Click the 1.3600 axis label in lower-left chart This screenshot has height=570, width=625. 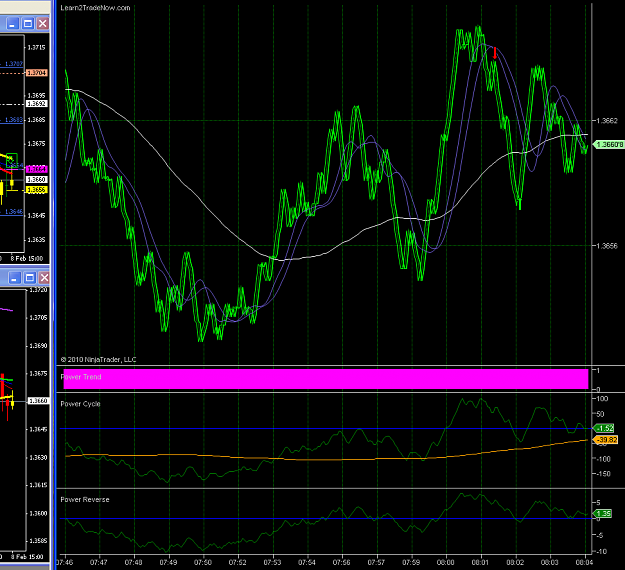pos(39,513)
